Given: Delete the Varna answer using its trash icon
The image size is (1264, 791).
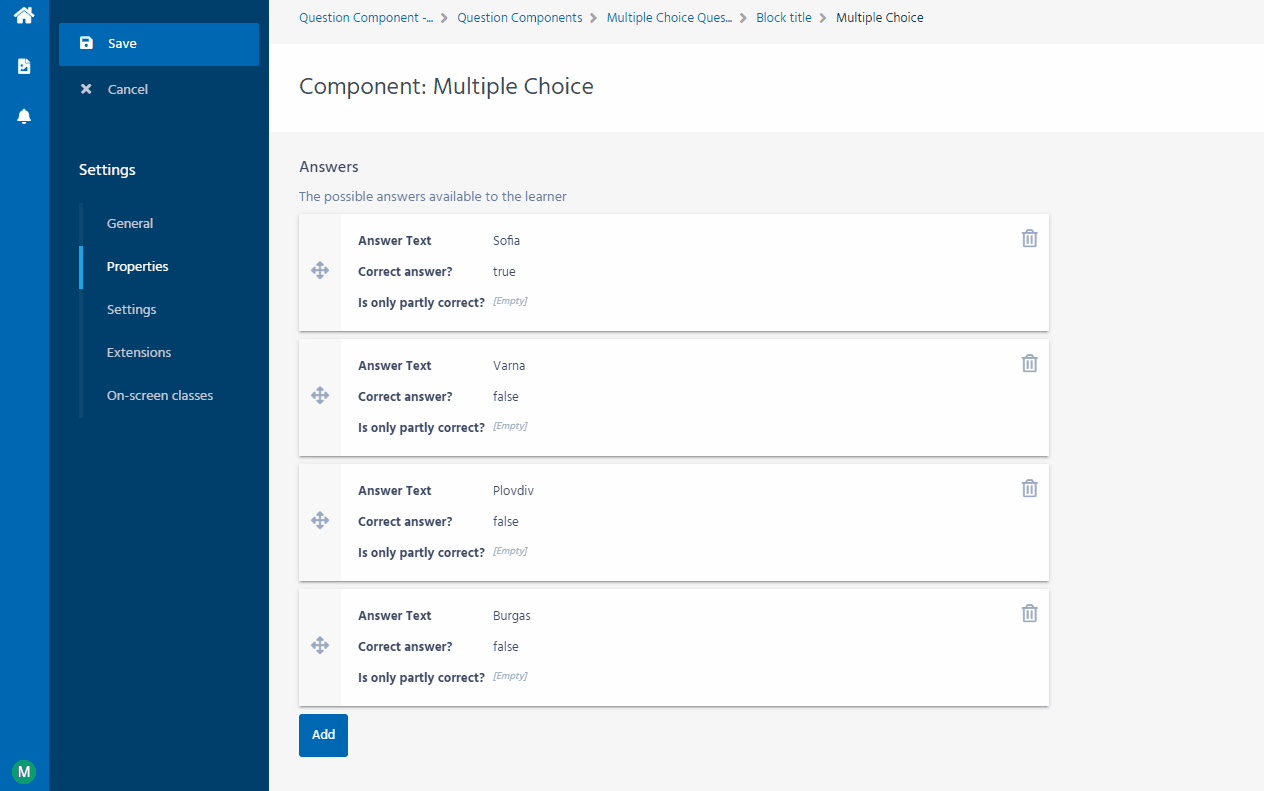Looking at the screenshot, I should [1029, 363].
